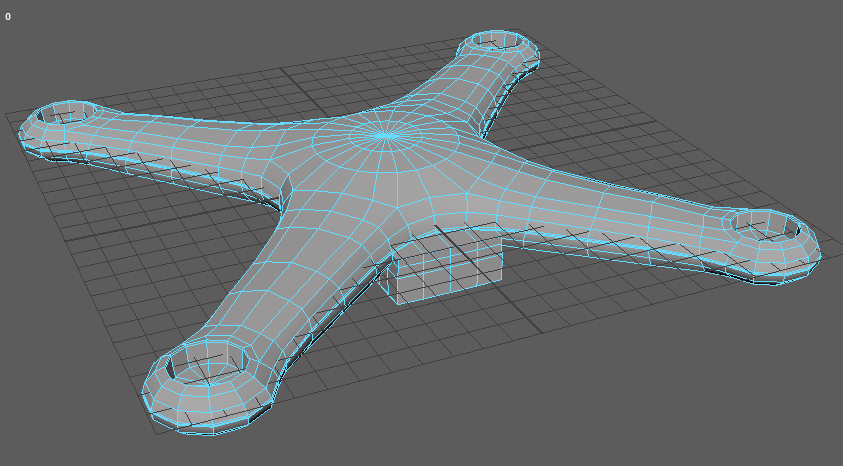Click the hole in the top-left arm ring
Screen dimensions: 843x466
point(66,112)
